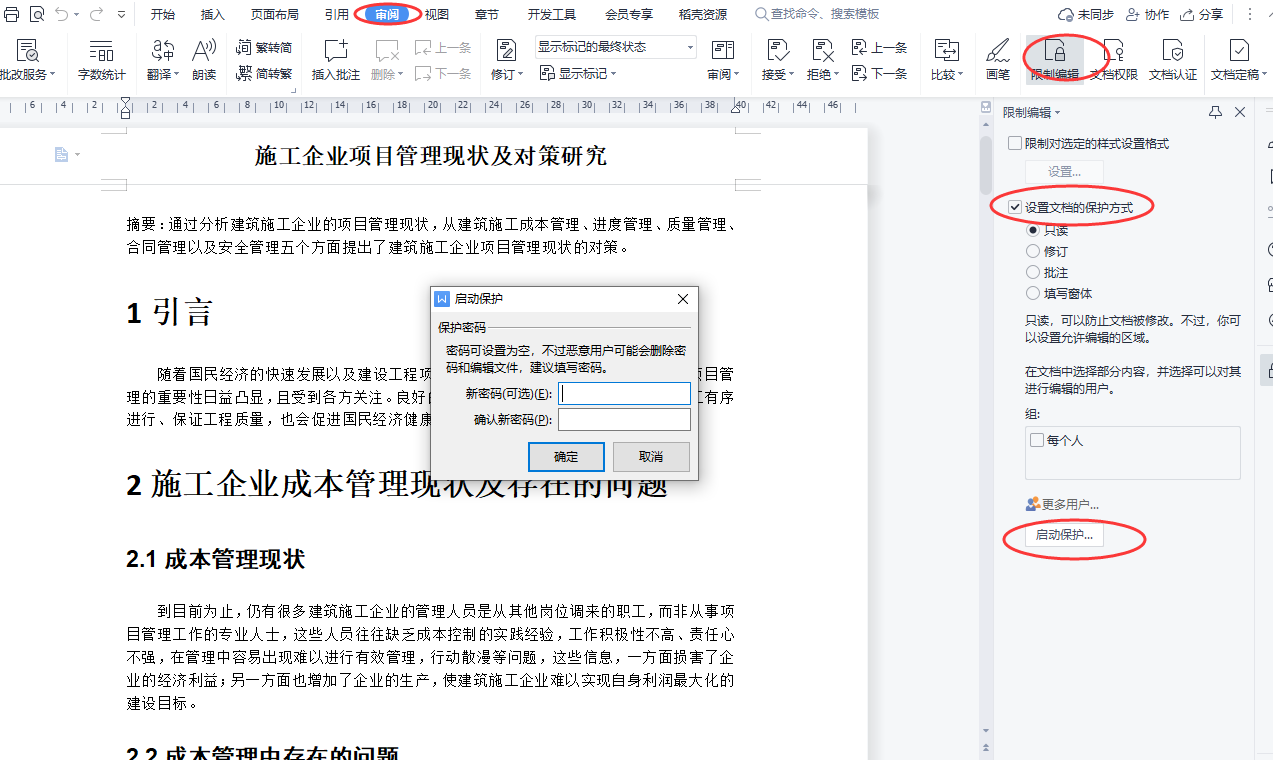Click the 限制编辑 restrict editing icon
This screenshot has height=760, width=1273.
pos(1054,51)
